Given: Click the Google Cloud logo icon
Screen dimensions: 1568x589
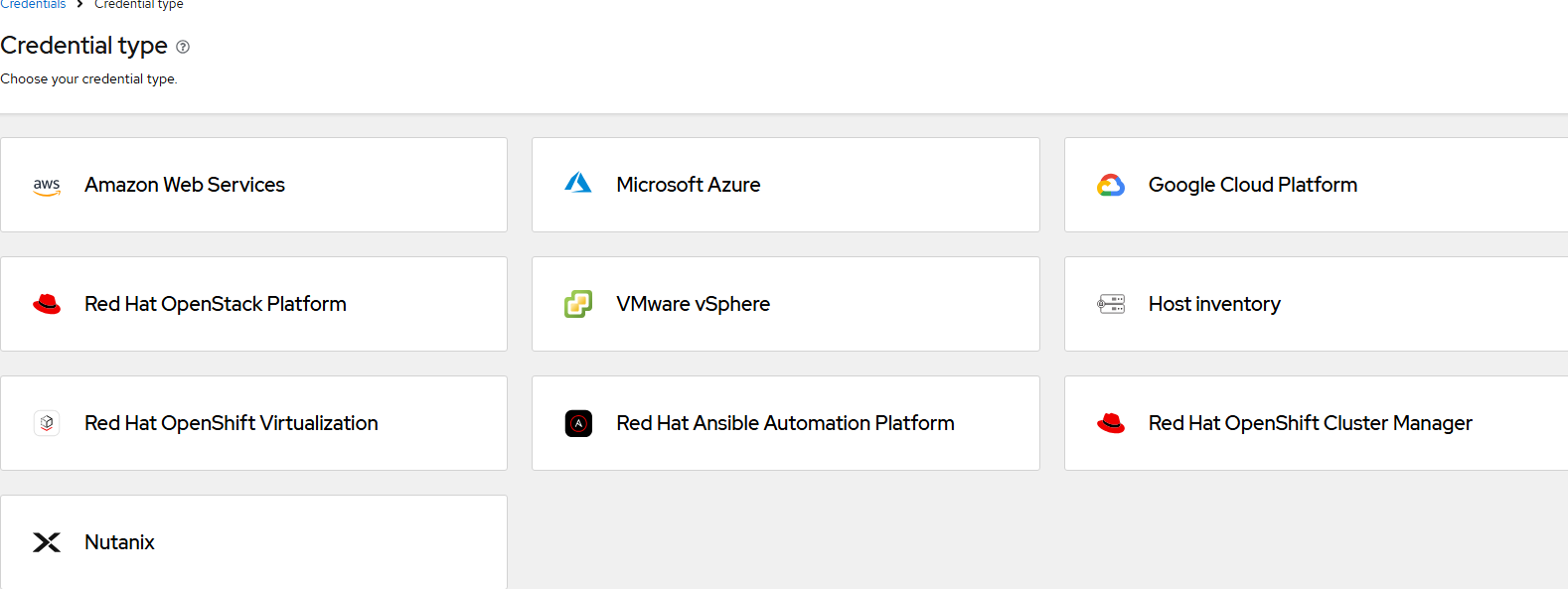Looking at the screenshot, I should click(x=1111, y=185).
